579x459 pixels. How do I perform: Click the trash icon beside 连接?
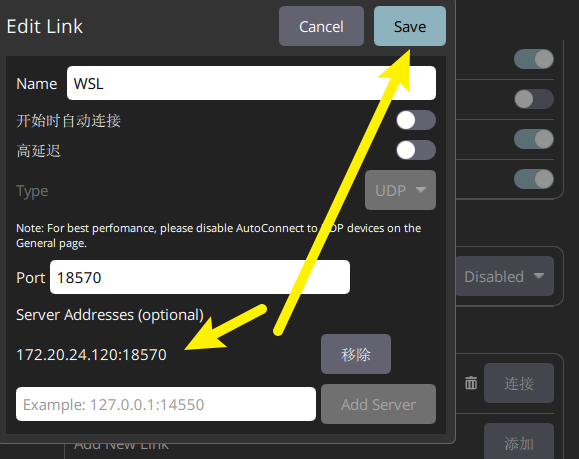click(x=471, y=383)
